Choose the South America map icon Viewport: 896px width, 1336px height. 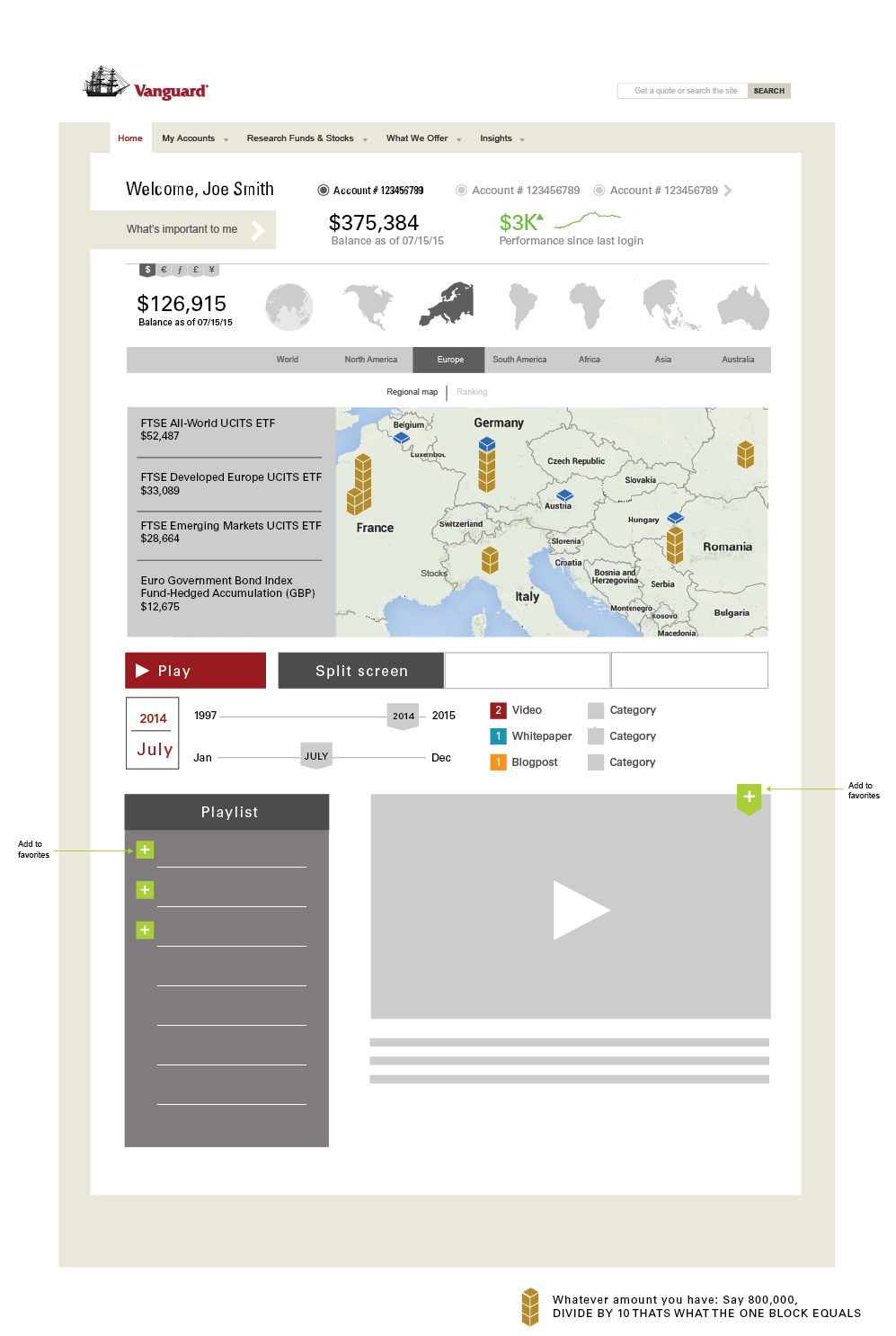pos(522,306)
